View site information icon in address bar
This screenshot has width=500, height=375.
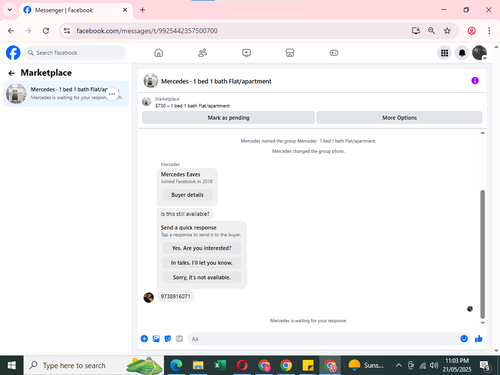(67, 31)
